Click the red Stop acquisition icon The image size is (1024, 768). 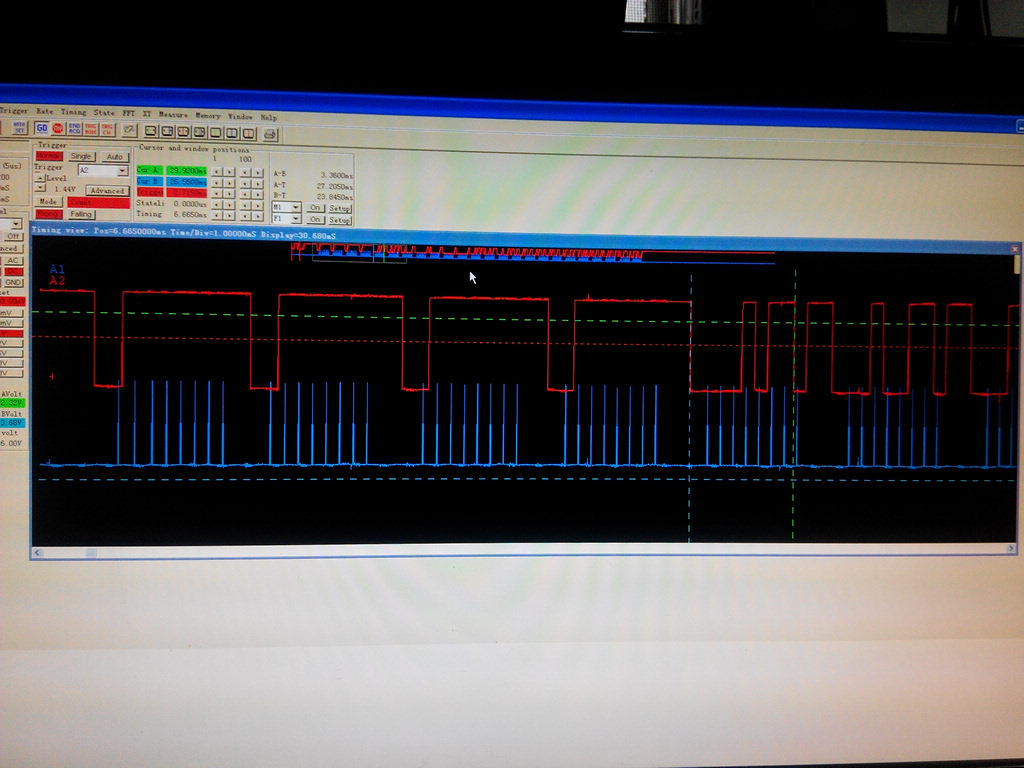(57, 129)
